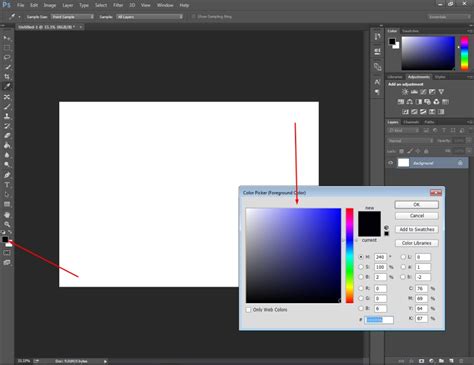Image resolution: width=474 pixels, height=365 pixels.
Task: Select the Lasso tool
Action: pos(7,57)
